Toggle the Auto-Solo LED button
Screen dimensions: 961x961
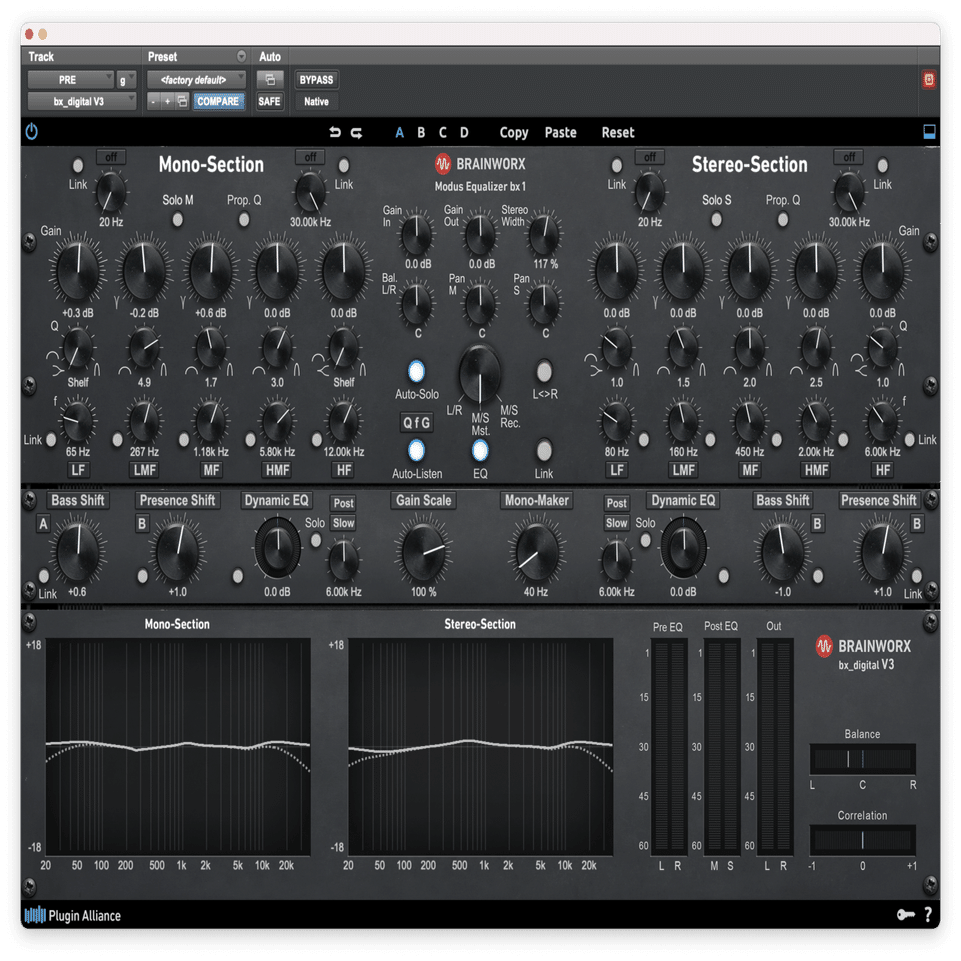coord(416,371)
